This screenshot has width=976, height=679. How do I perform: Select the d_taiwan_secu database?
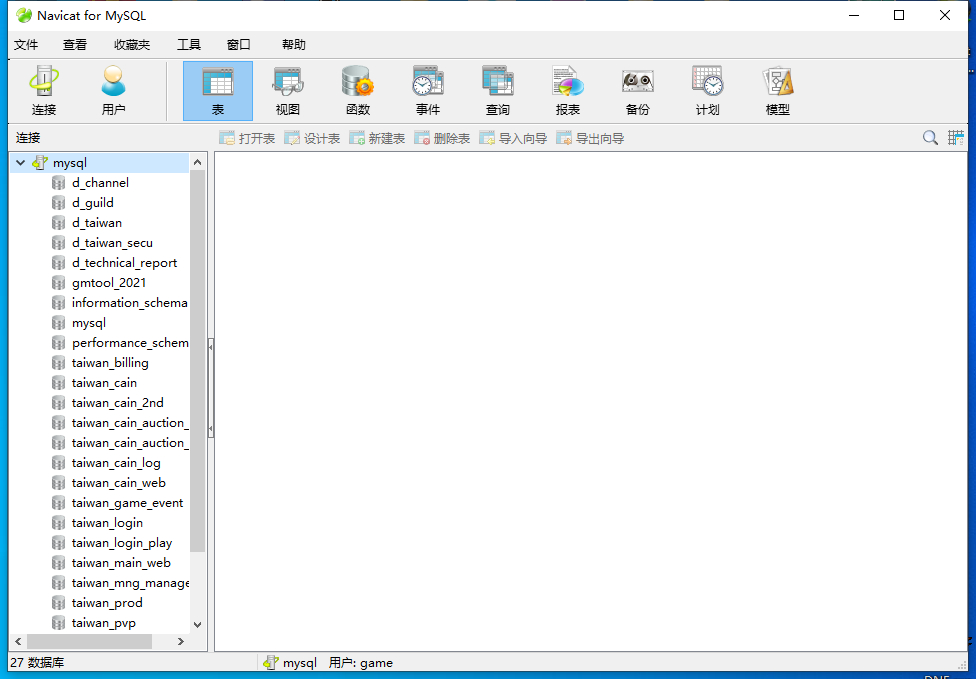click(112, 243)
